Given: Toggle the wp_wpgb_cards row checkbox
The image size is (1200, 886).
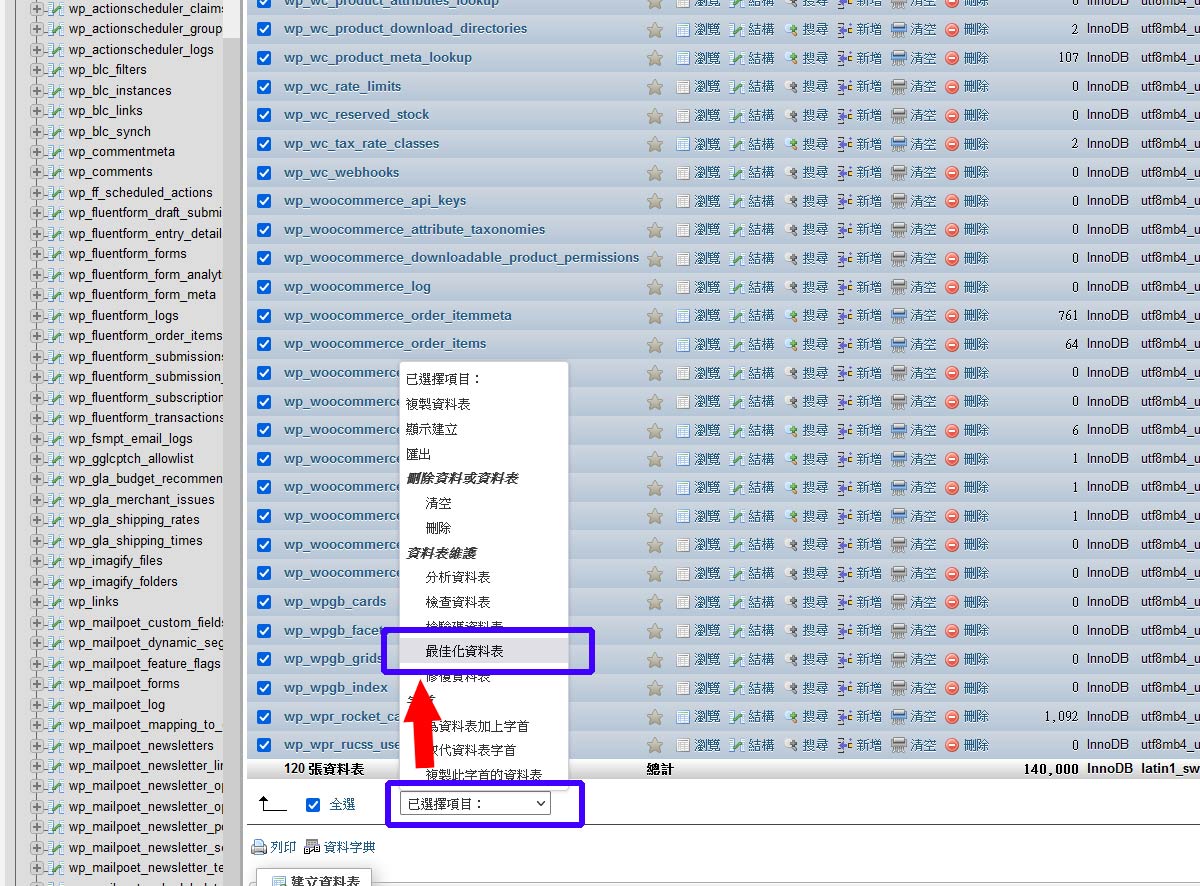Looking at the screenshot, I should (x=264, y=602).
